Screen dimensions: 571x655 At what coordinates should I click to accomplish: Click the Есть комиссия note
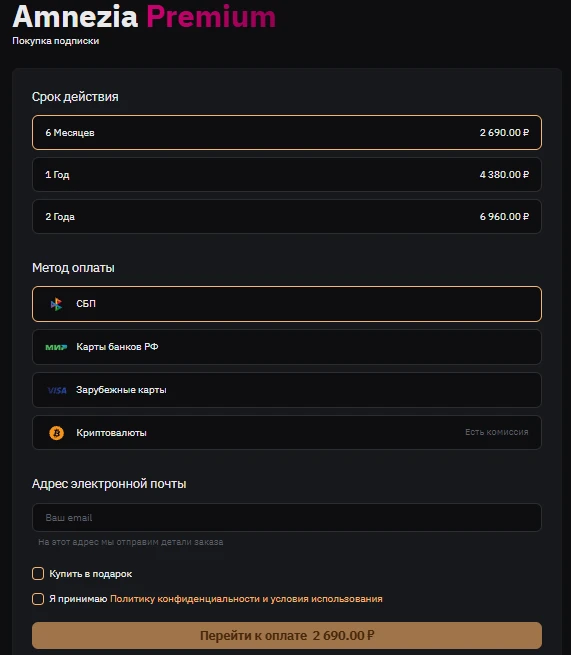click(497, 432)
